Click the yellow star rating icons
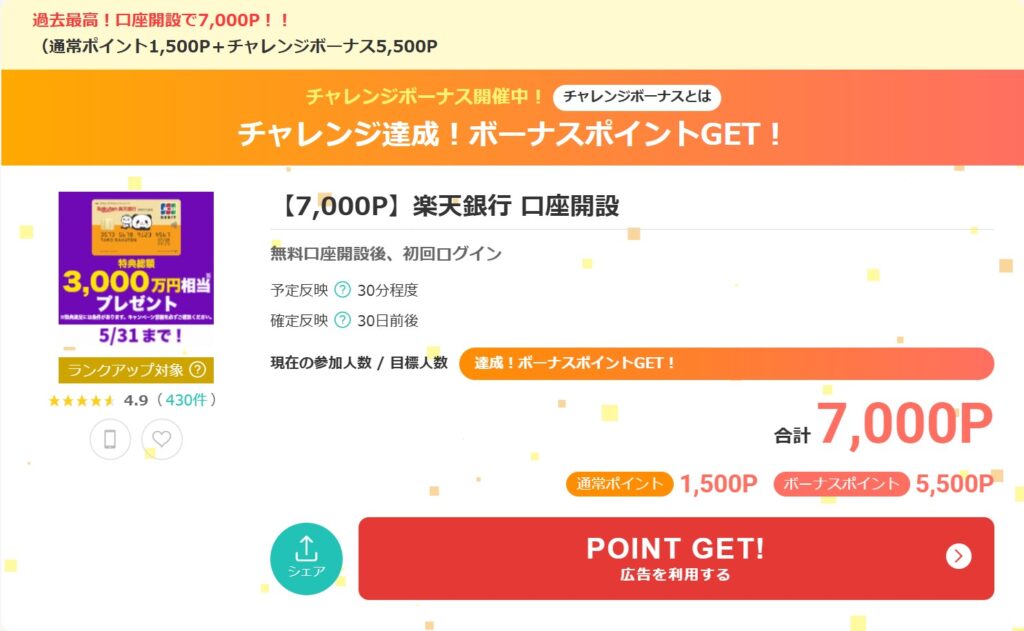 tap(82, 400)
